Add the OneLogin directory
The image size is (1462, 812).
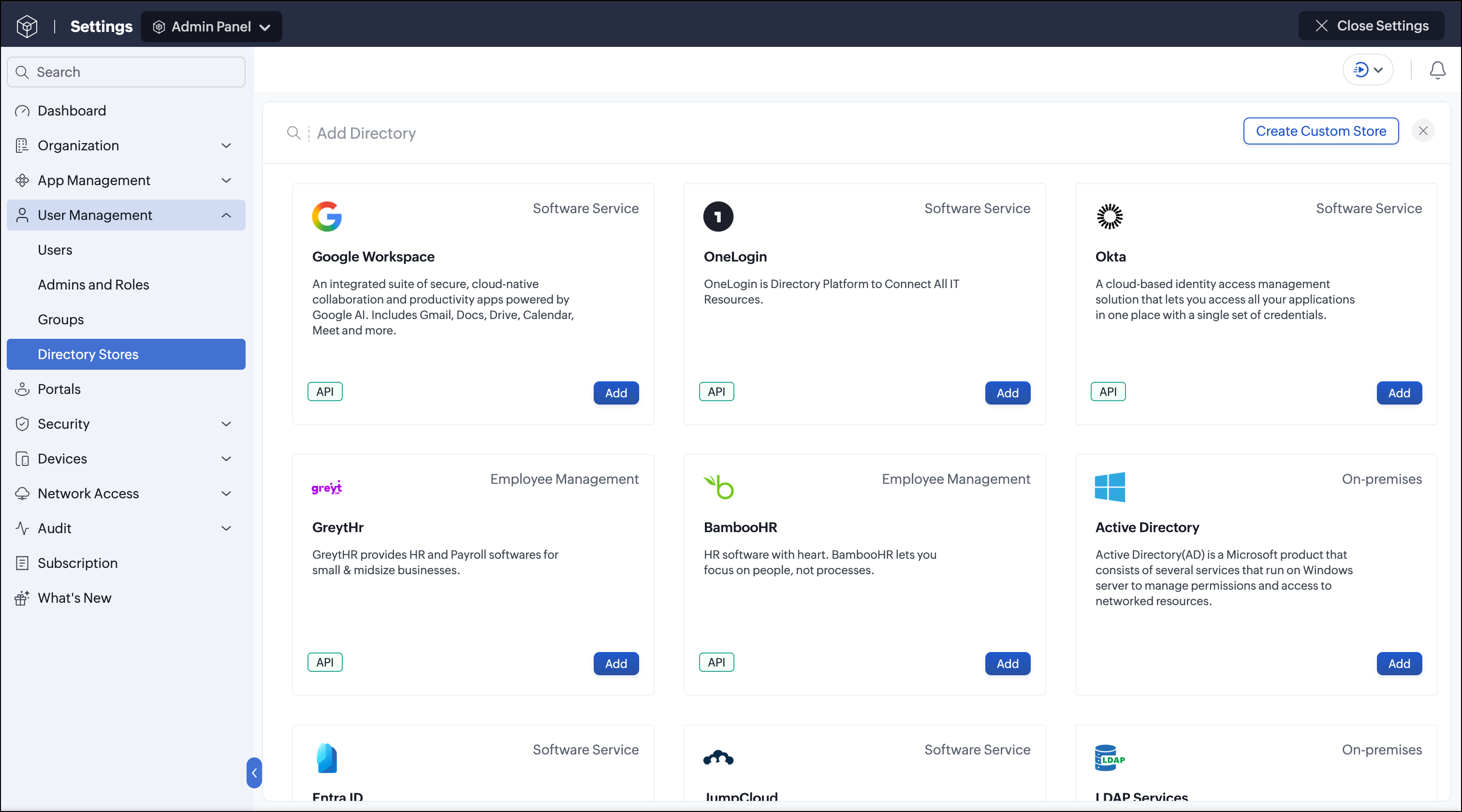[1008, 393]
